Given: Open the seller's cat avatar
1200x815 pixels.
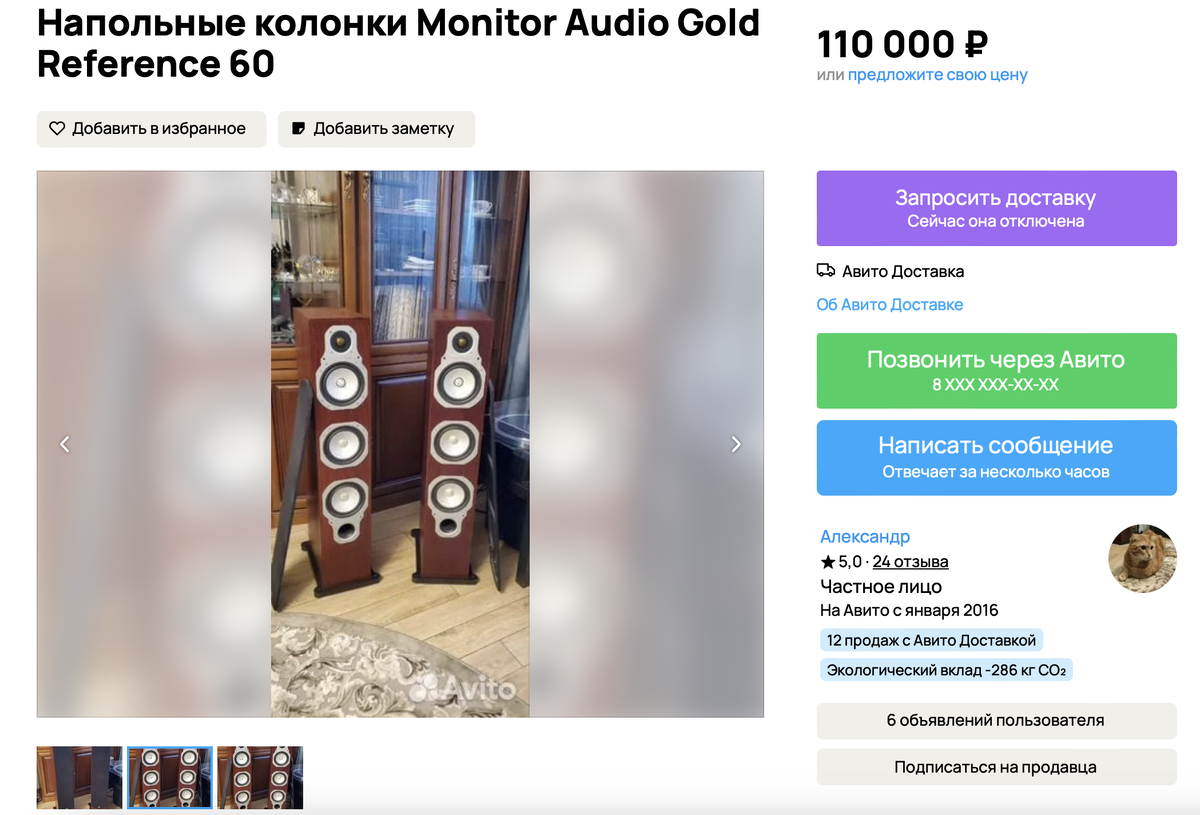Looking at the screenshot, I should point(1143,558).
